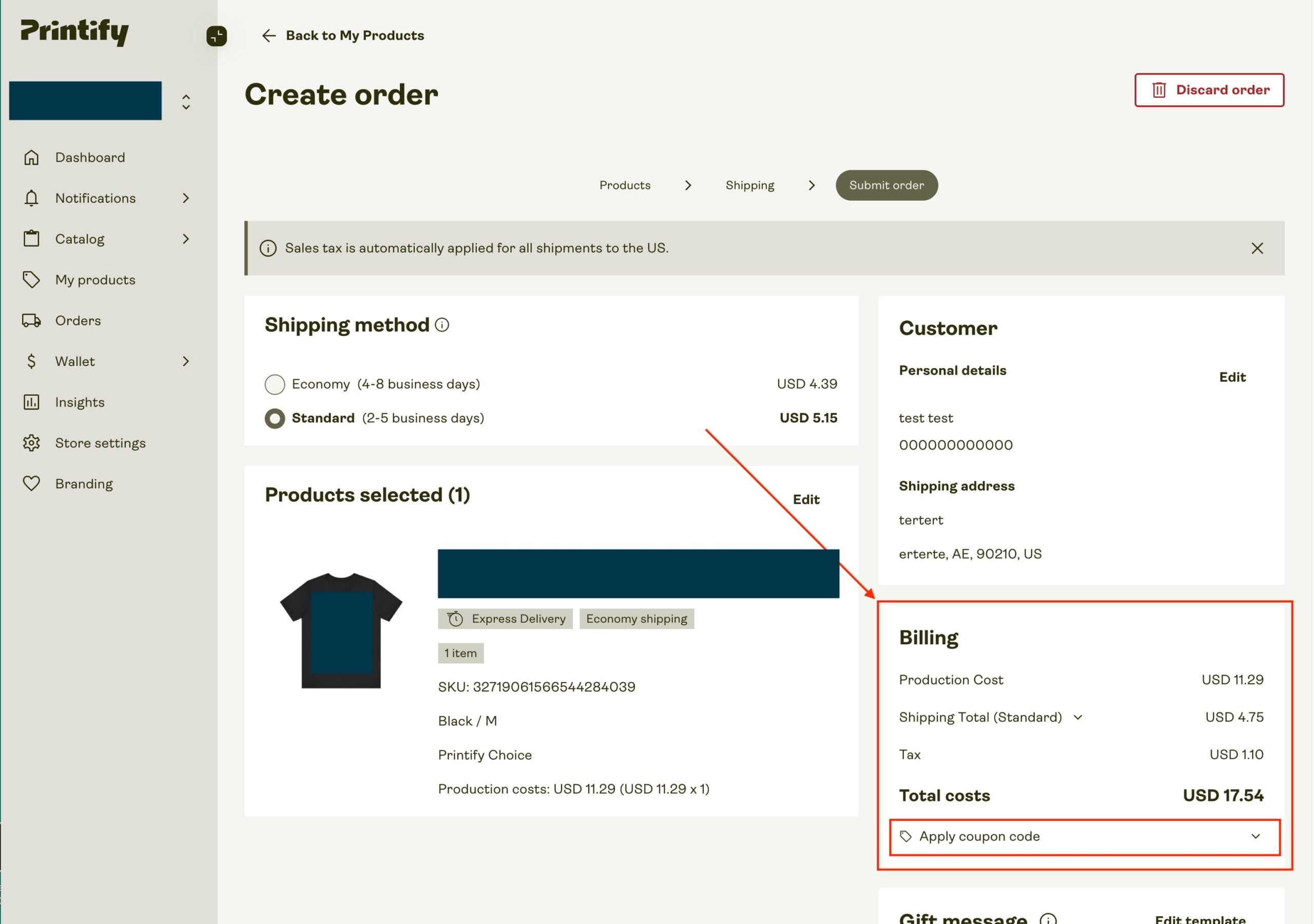Select the Standard shipping radio button
The image size is (1314, 924).
pyautogui.click(x=275, y=418)
